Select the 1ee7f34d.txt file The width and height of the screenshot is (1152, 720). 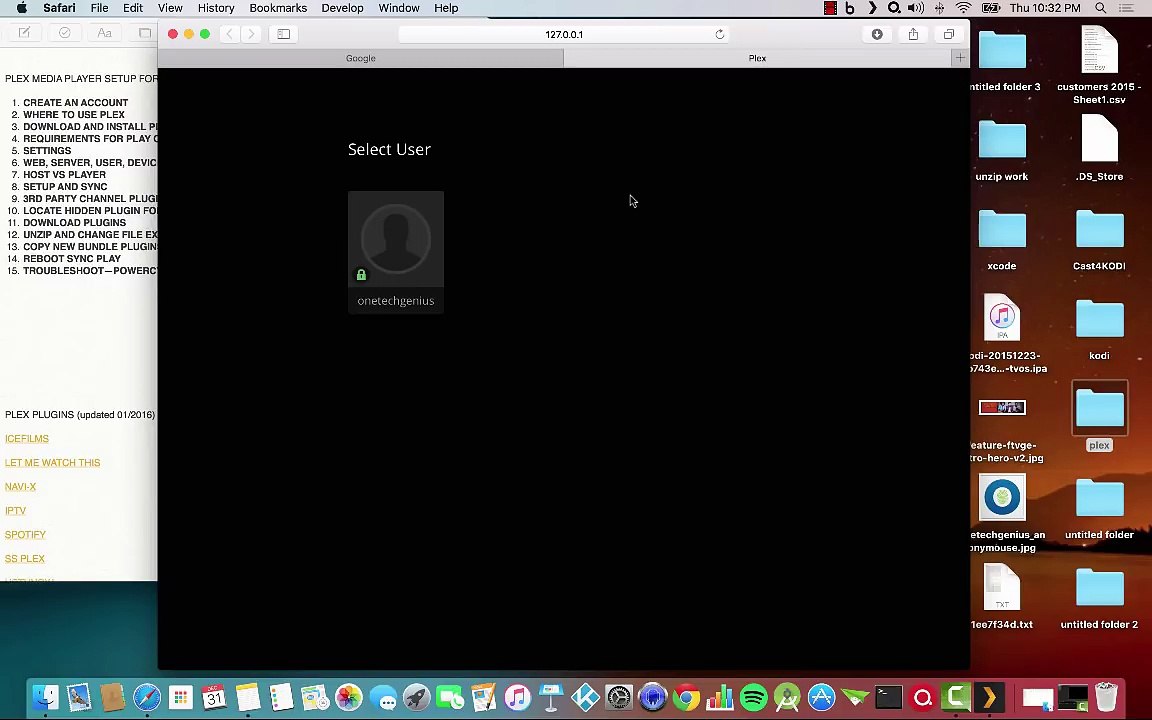click(x=1002, y=586)
